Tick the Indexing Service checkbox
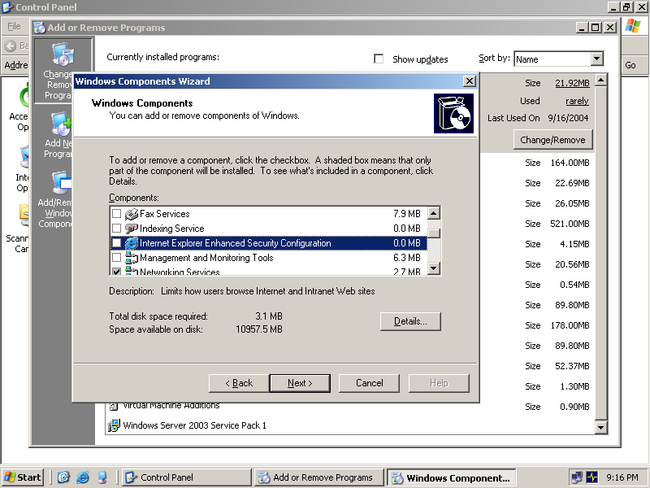The image size is (650, 488). tap(116, 228)
